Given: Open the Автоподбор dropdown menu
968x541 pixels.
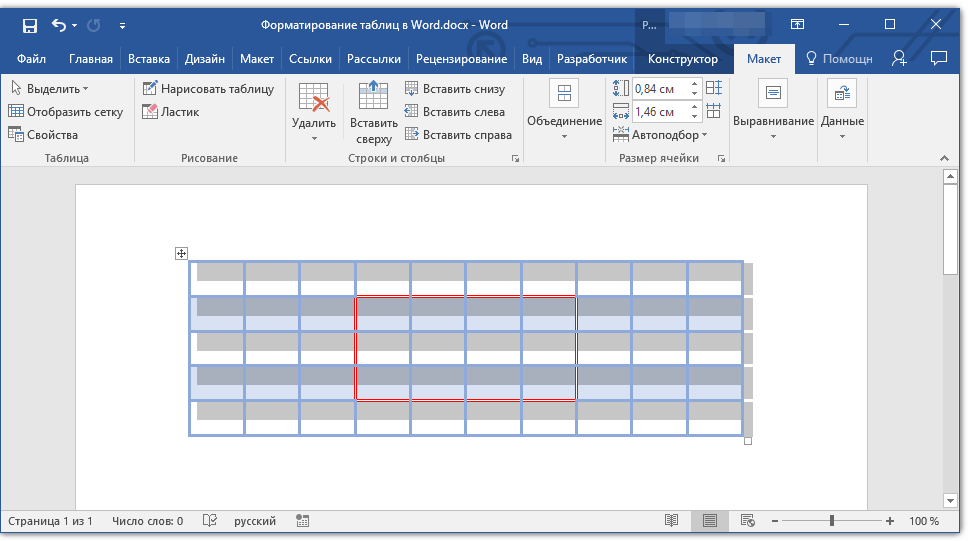Looking at the screenshot, I should [668, 134].
